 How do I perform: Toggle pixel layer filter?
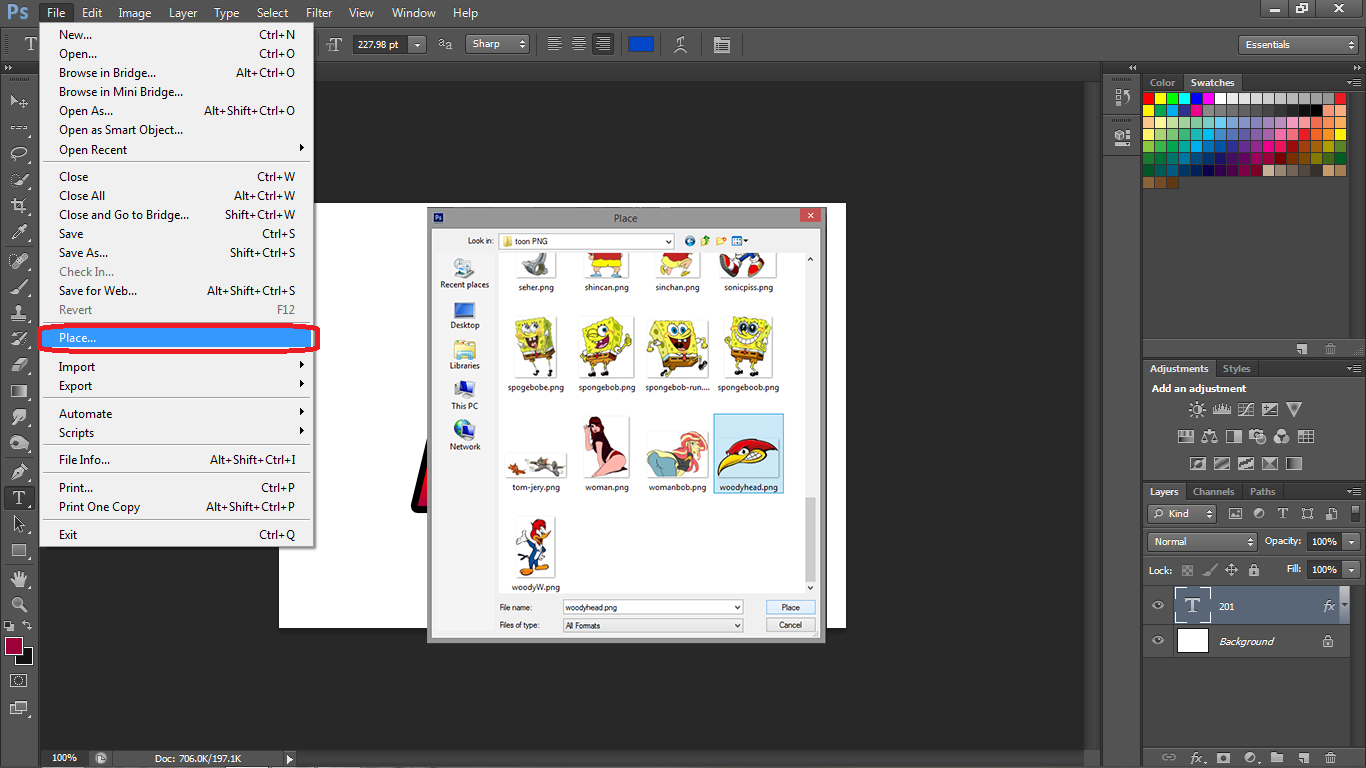(x=1235, y=514)
